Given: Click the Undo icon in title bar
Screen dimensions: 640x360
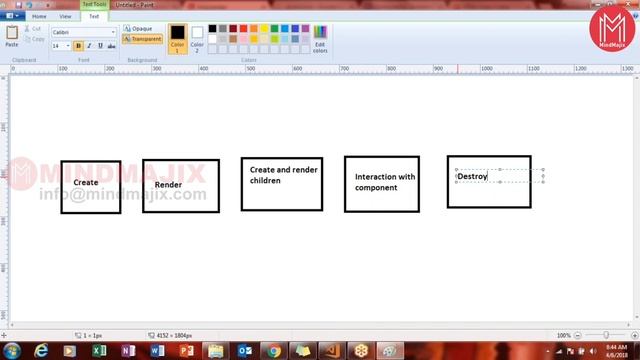Looking at the screenshot, I should click(29, 5).
